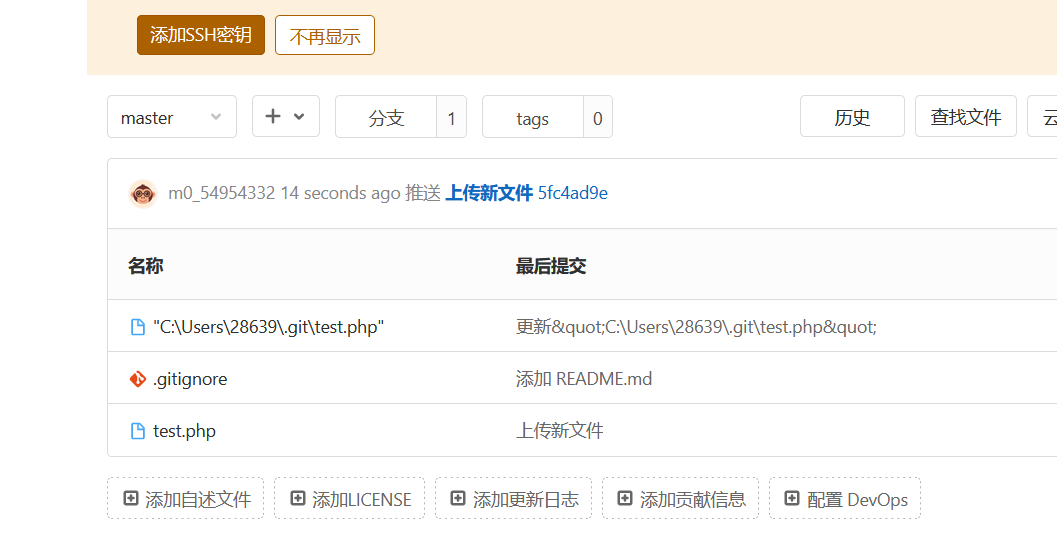Click the 查找文件 button

pyautogui.click(x=965, y=116)
